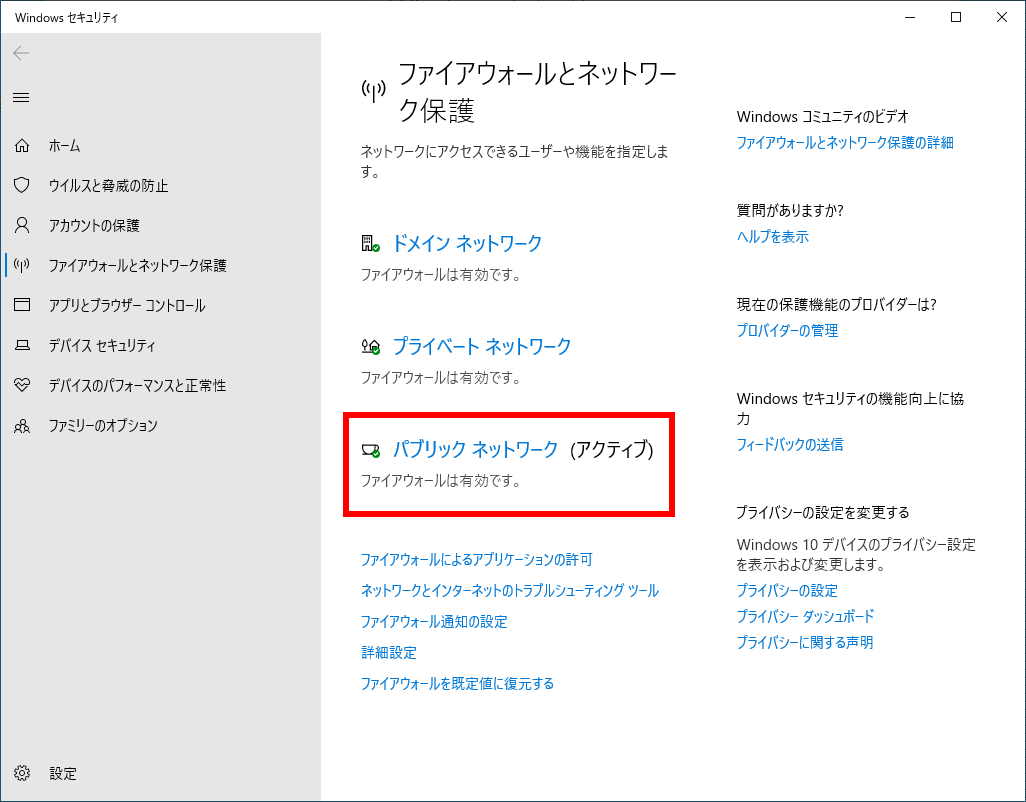Open プライバシー ダッシュボード link
This screenshot has height=802, width=1026.
click(805, 616)
